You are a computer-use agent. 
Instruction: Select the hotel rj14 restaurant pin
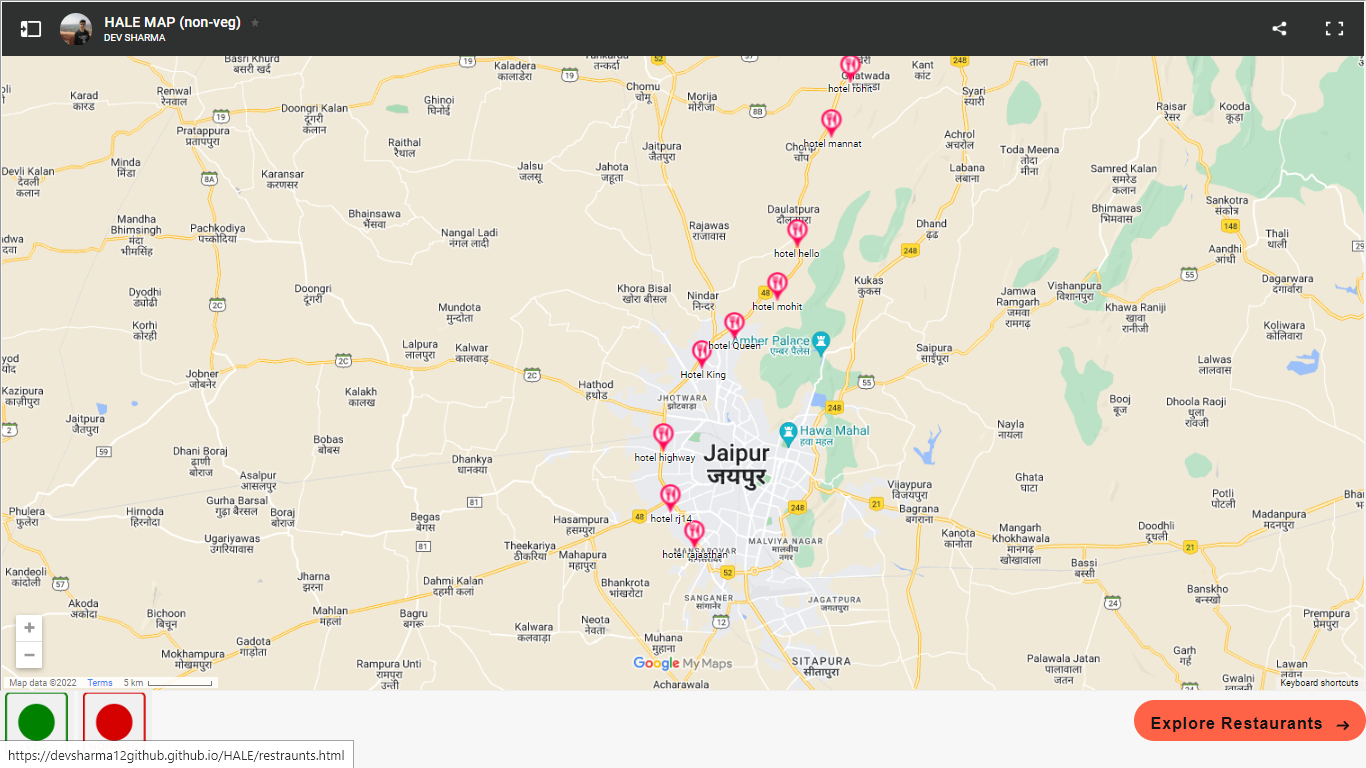[x=670, y=497]
